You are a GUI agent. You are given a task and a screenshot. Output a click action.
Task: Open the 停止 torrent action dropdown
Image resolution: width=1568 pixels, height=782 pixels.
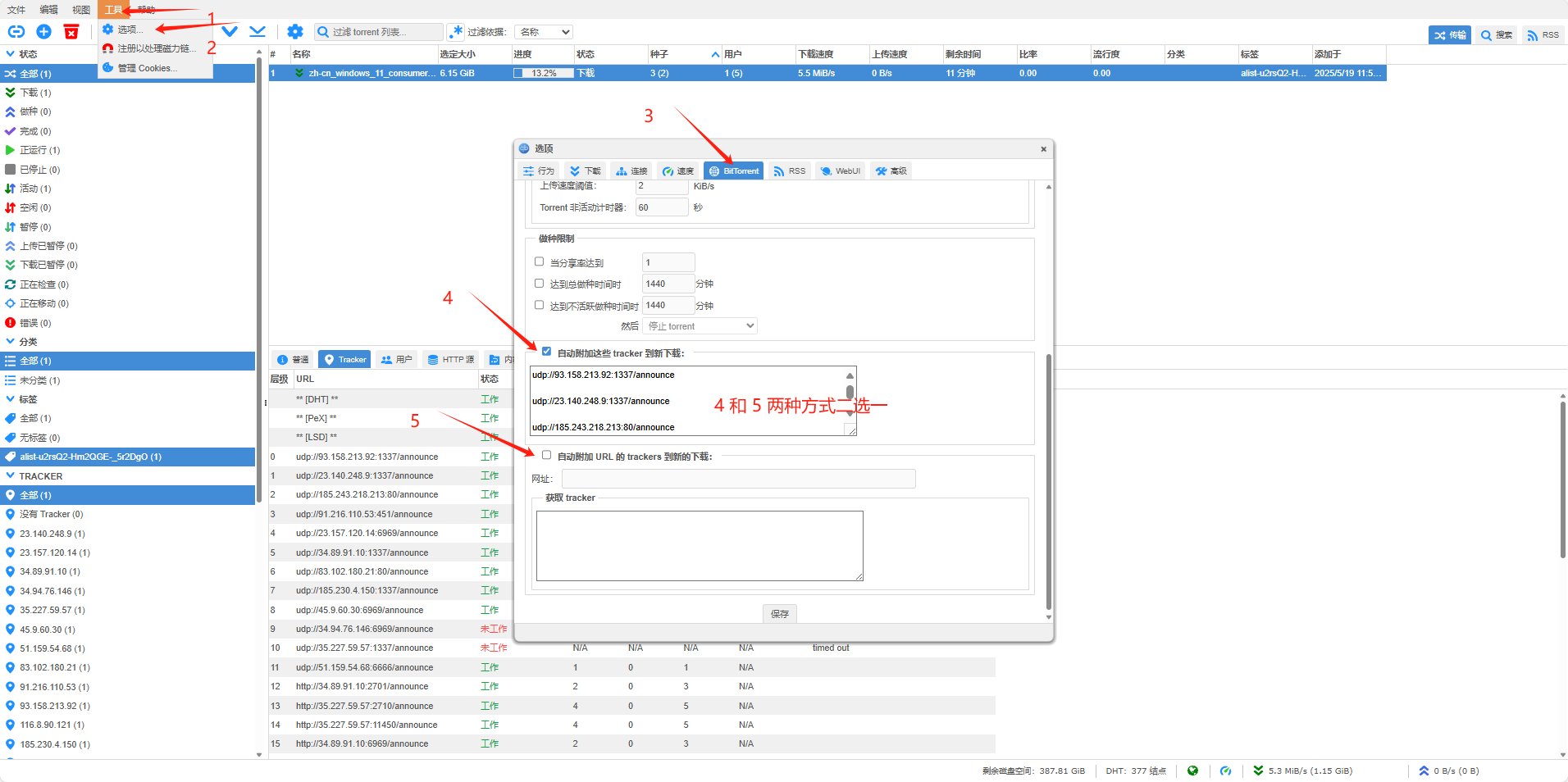(700, 326)
